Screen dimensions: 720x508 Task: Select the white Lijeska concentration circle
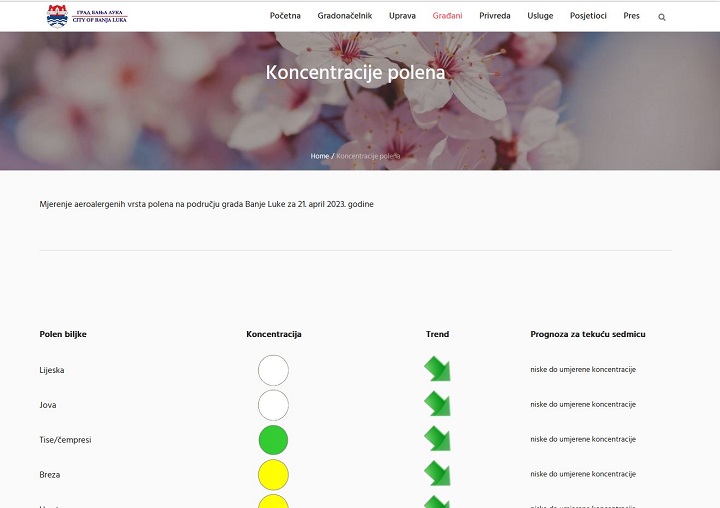(273, 370)
